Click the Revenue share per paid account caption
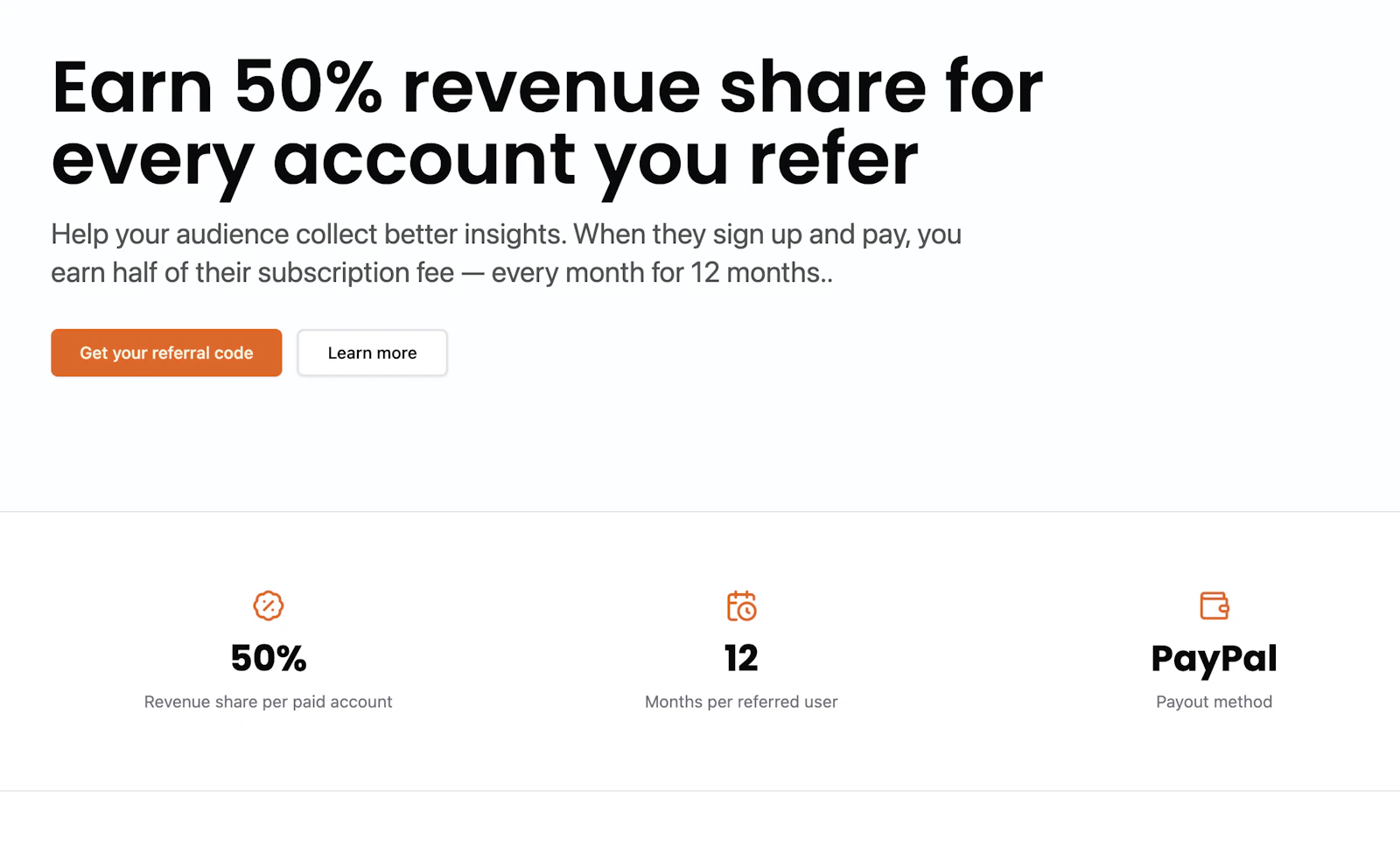Image resolution: width=1400 pixels, height=861 pixels. click(x=268, y=701)
